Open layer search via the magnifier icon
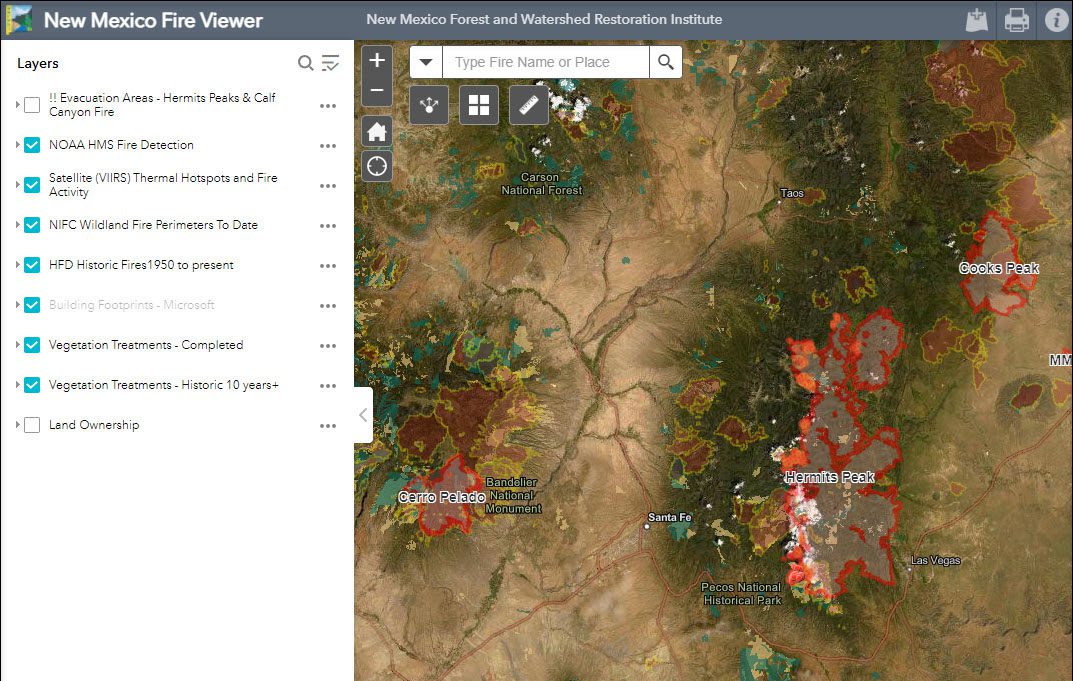This screenshot has height=681, width=1073. pyautogui.click(x=305, y=62)
